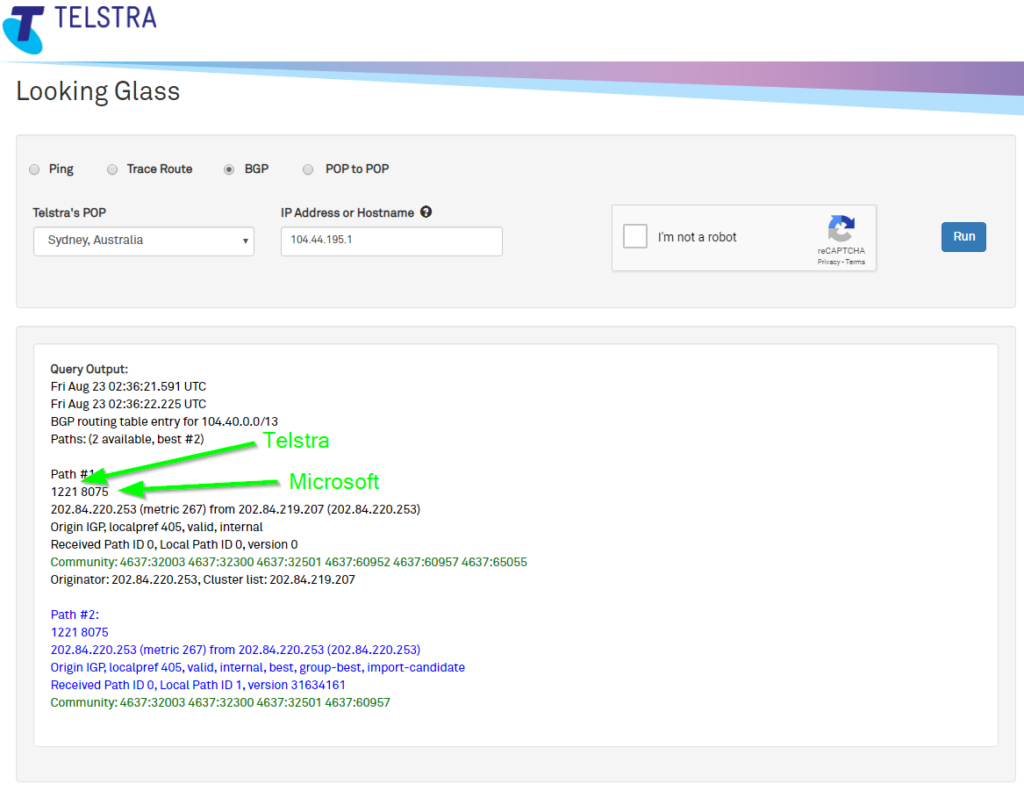
Task: Click the line from 202.84.219.207
Action: click(x=235, y=509)
